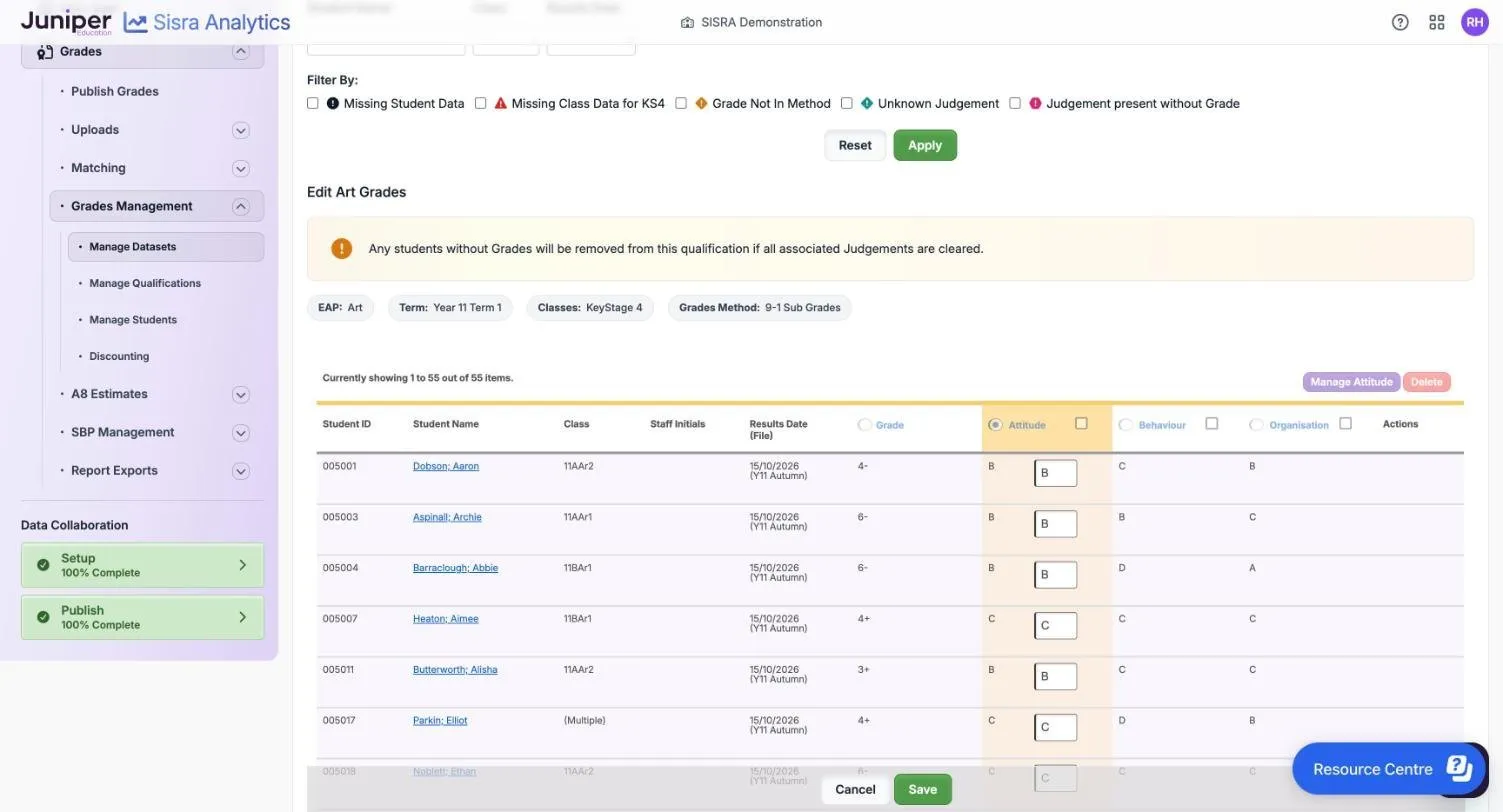Click the Attitude input for Heaton; Aimee
The height and width of the screenshot is (812, 1503).
(x=1055, y=626)
